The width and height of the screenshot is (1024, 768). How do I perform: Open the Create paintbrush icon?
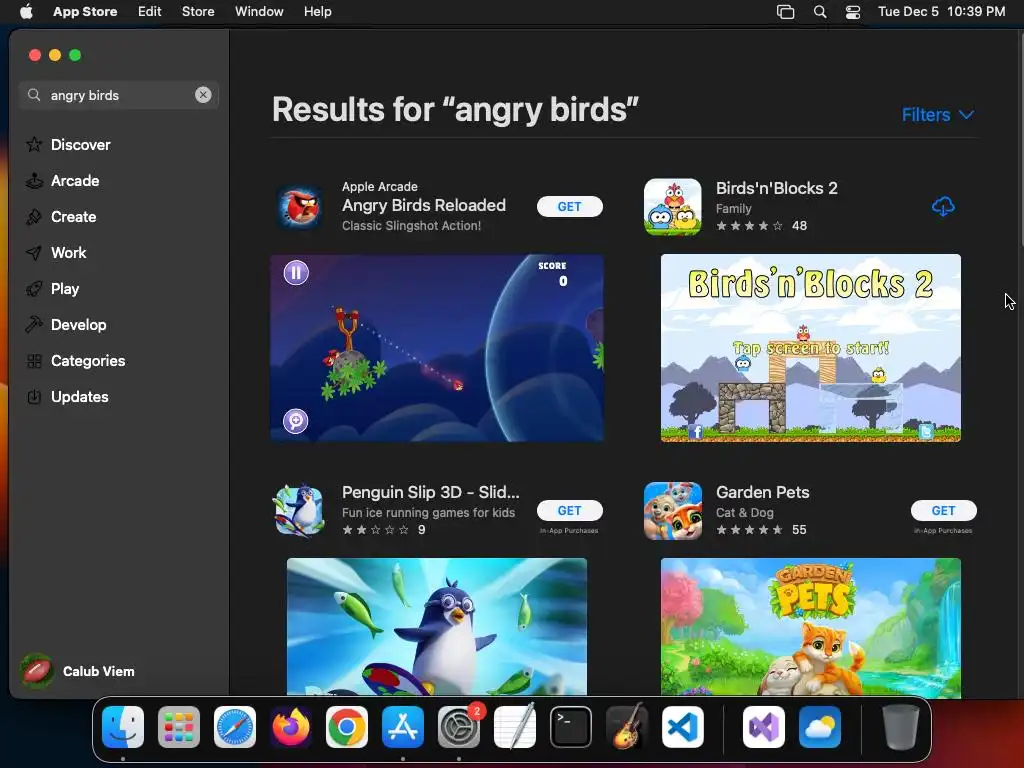point(34,217)
